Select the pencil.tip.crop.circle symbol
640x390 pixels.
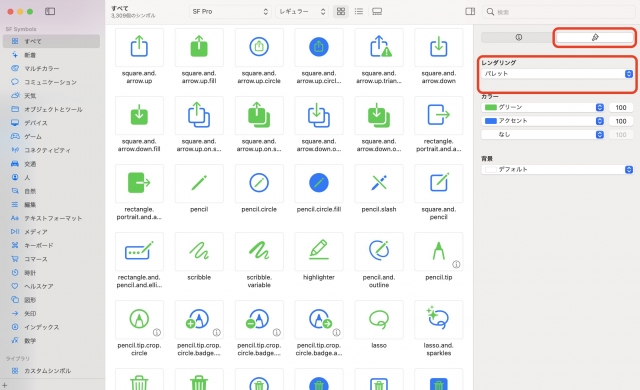pyautogui.click(x=139, y=320)
